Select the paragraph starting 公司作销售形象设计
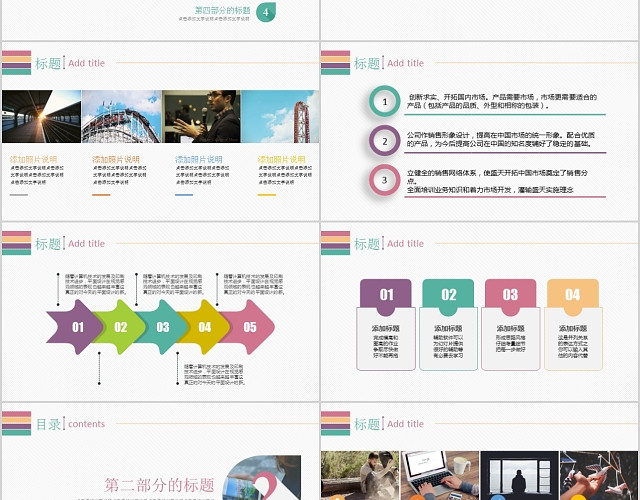 point(501,139)
